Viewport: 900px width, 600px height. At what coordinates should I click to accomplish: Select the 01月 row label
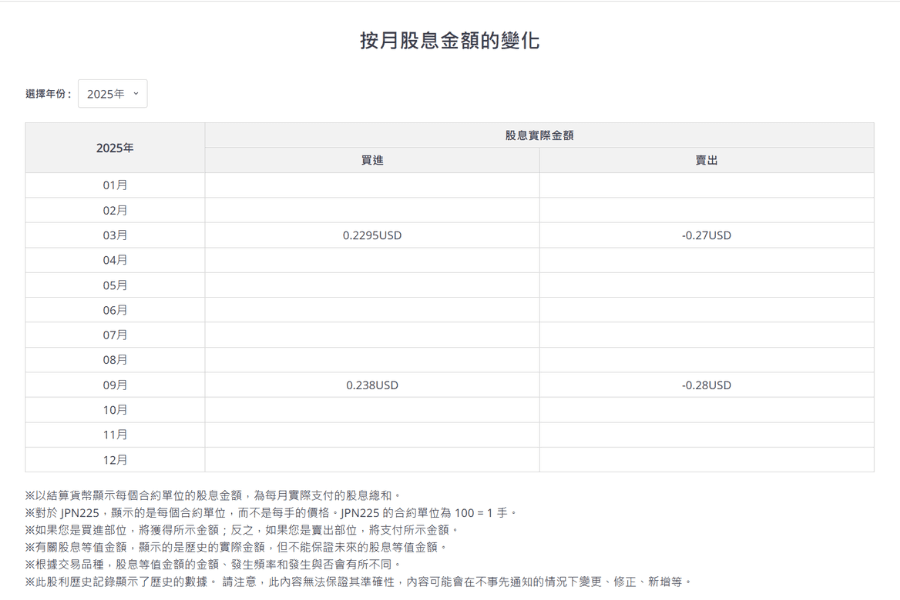[x=113, y=185]
